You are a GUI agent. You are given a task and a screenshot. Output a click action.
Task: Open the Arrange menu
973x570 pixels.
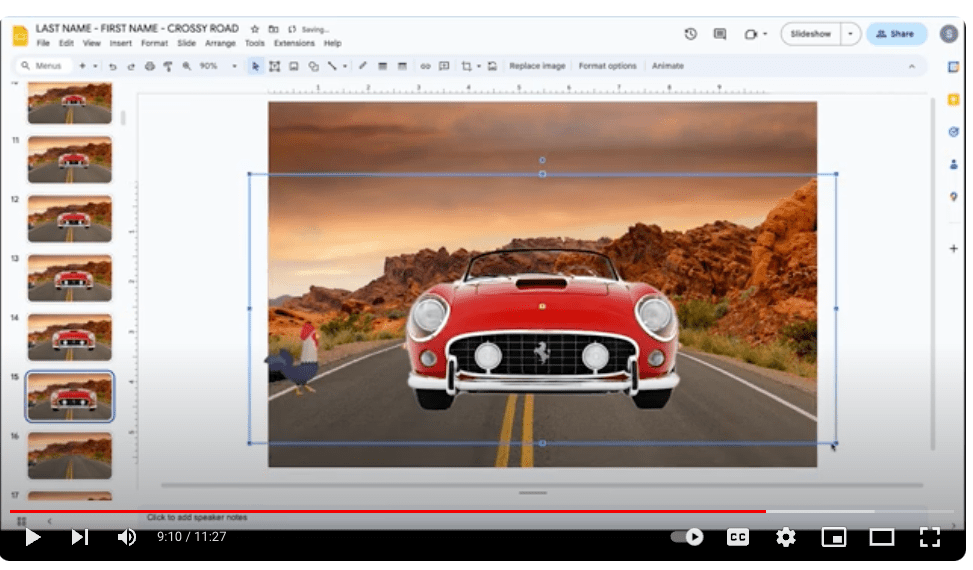(x=220, y=44)
